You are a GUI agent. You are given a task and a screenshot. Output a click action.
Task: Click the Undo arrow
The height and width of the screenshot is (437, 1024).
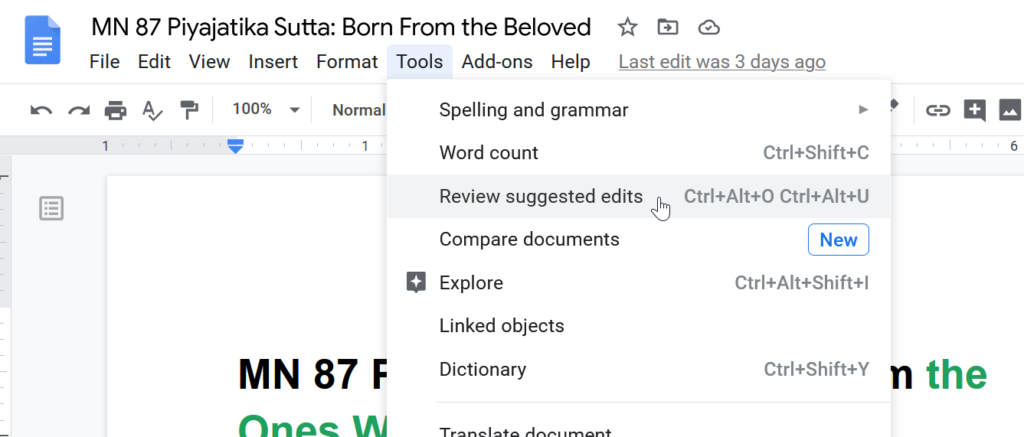41,110
